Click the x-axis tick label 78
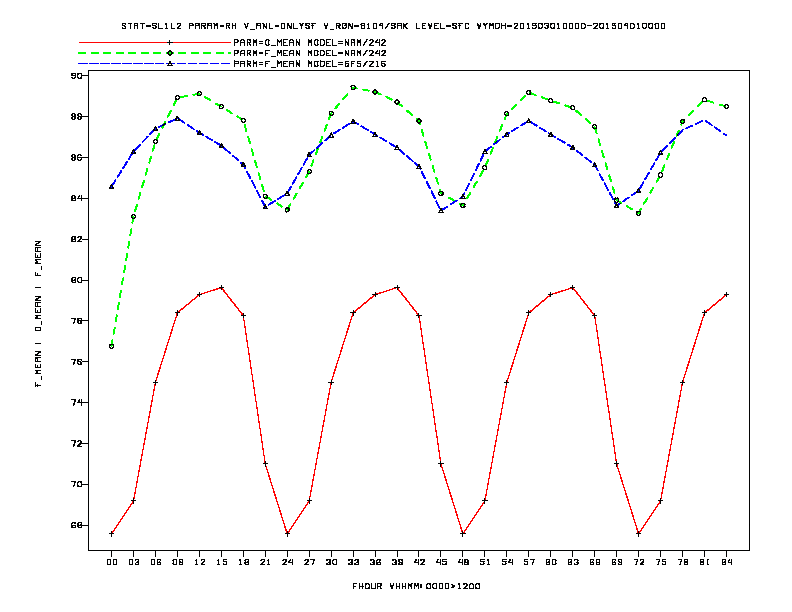This screenshot has width=792, height=612. [682, 562]
